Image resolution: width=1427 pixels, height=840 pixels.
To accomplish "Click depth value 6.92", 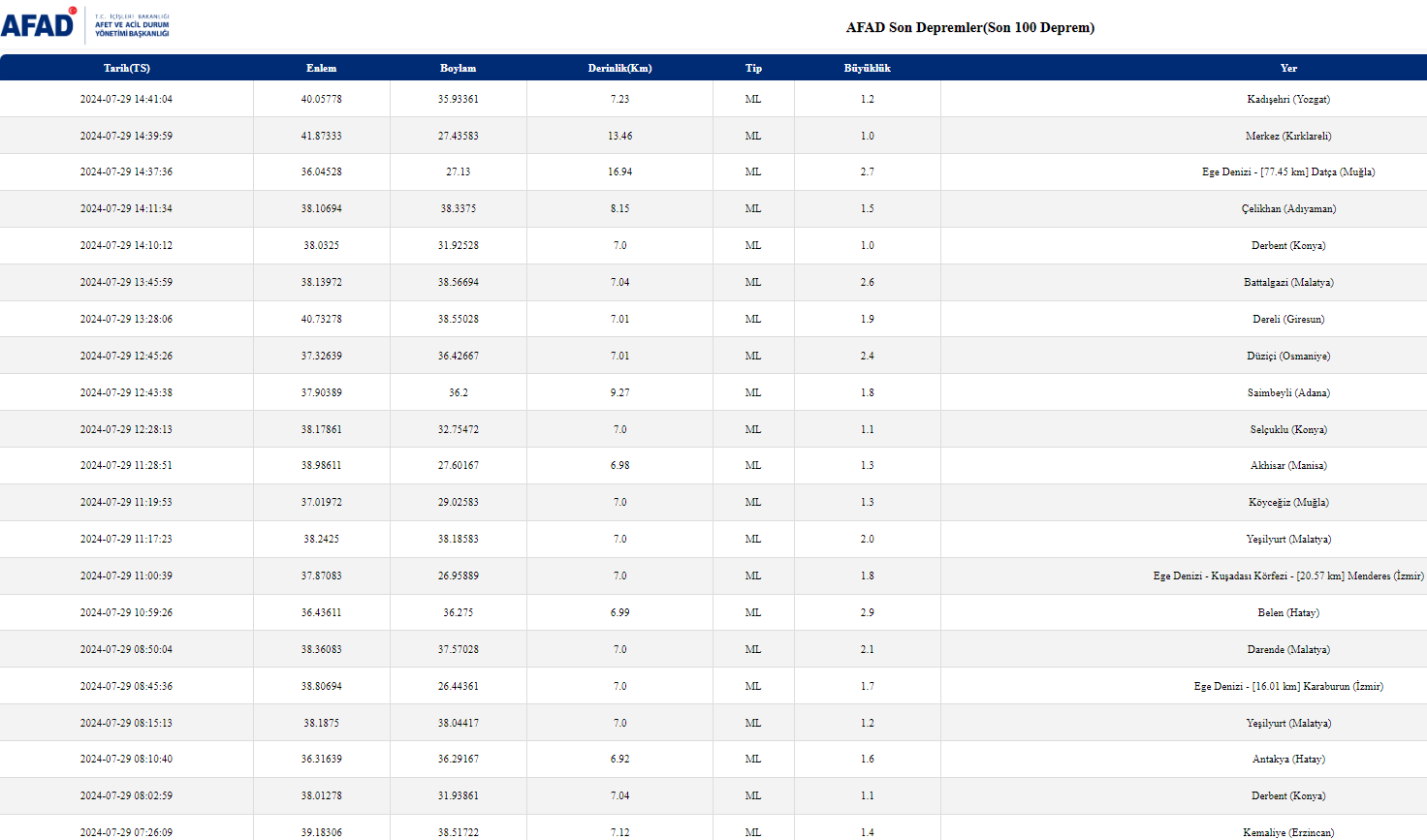I will (620, 759).
